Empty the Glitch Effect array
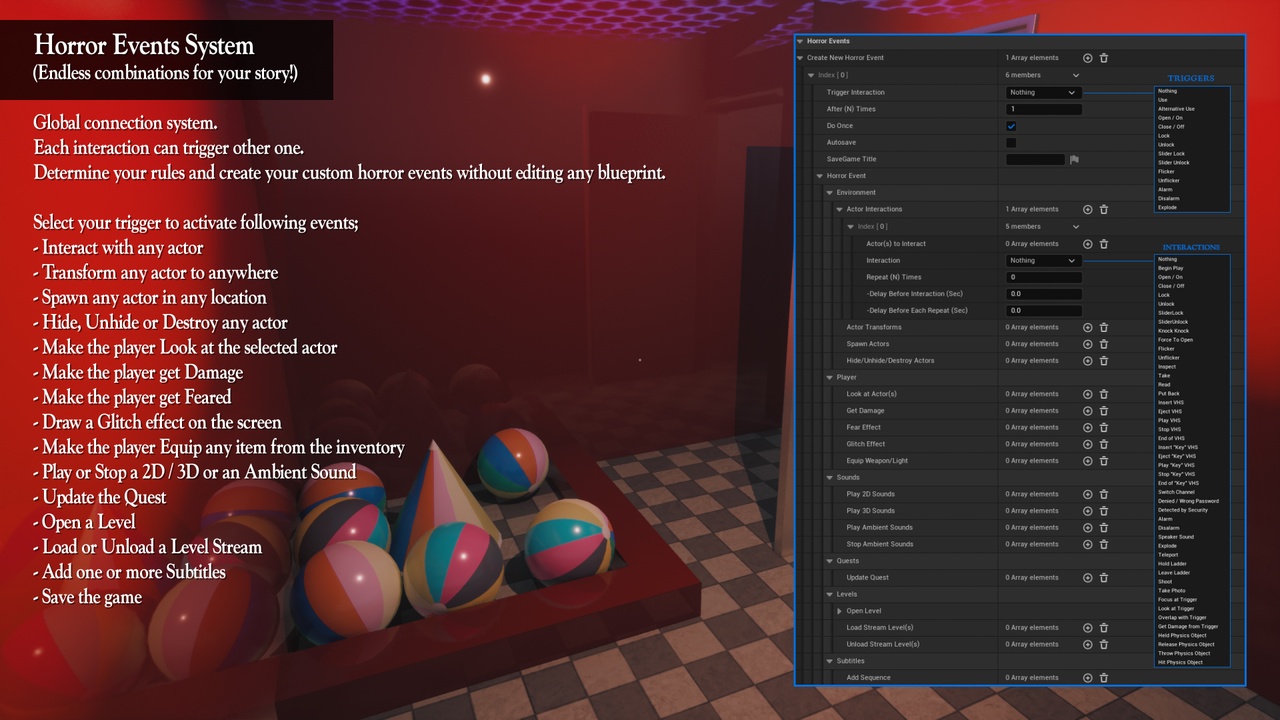The height and width of the screenshot is (720, 1280). (1104, 444)
